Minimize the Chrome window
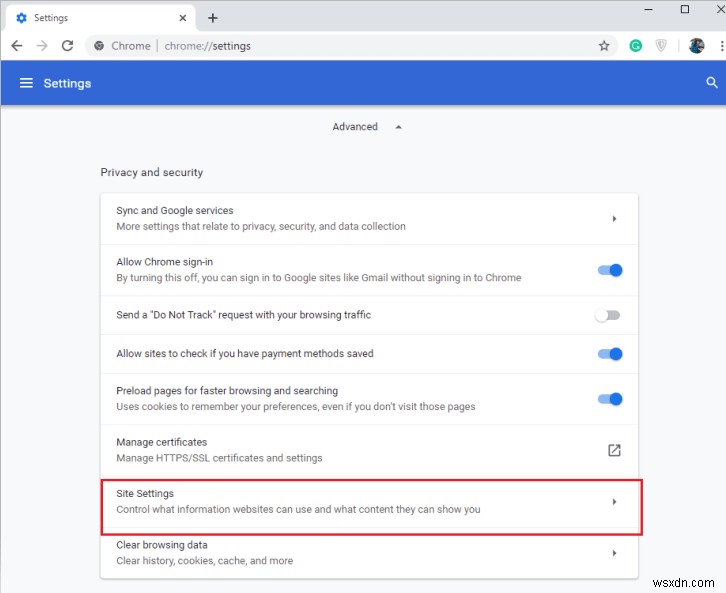This screenshot has width=726, height=593. point(648,9)
